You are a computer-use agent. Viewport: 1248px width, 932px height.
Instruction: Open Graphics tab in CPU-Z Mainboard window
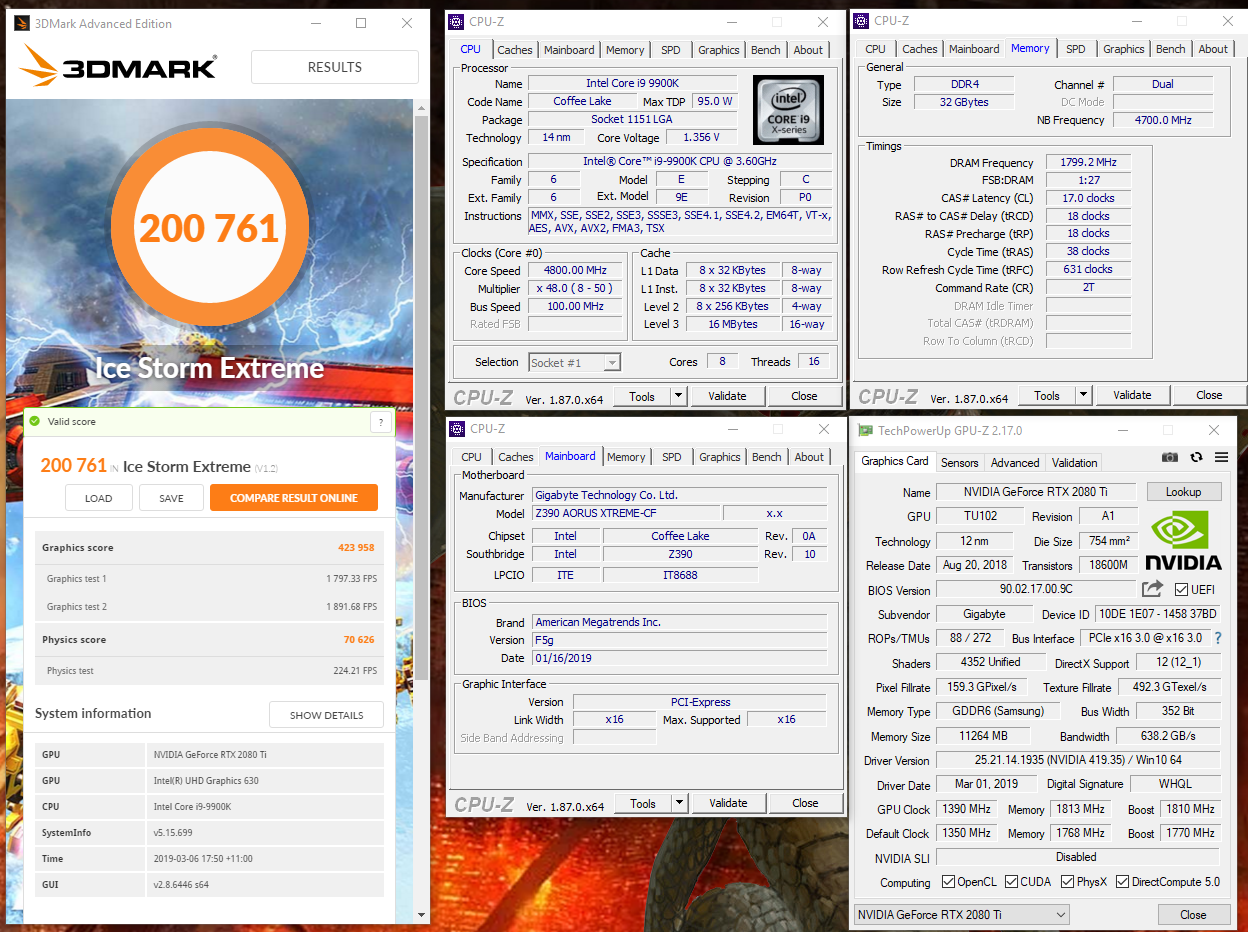[720, 457]
